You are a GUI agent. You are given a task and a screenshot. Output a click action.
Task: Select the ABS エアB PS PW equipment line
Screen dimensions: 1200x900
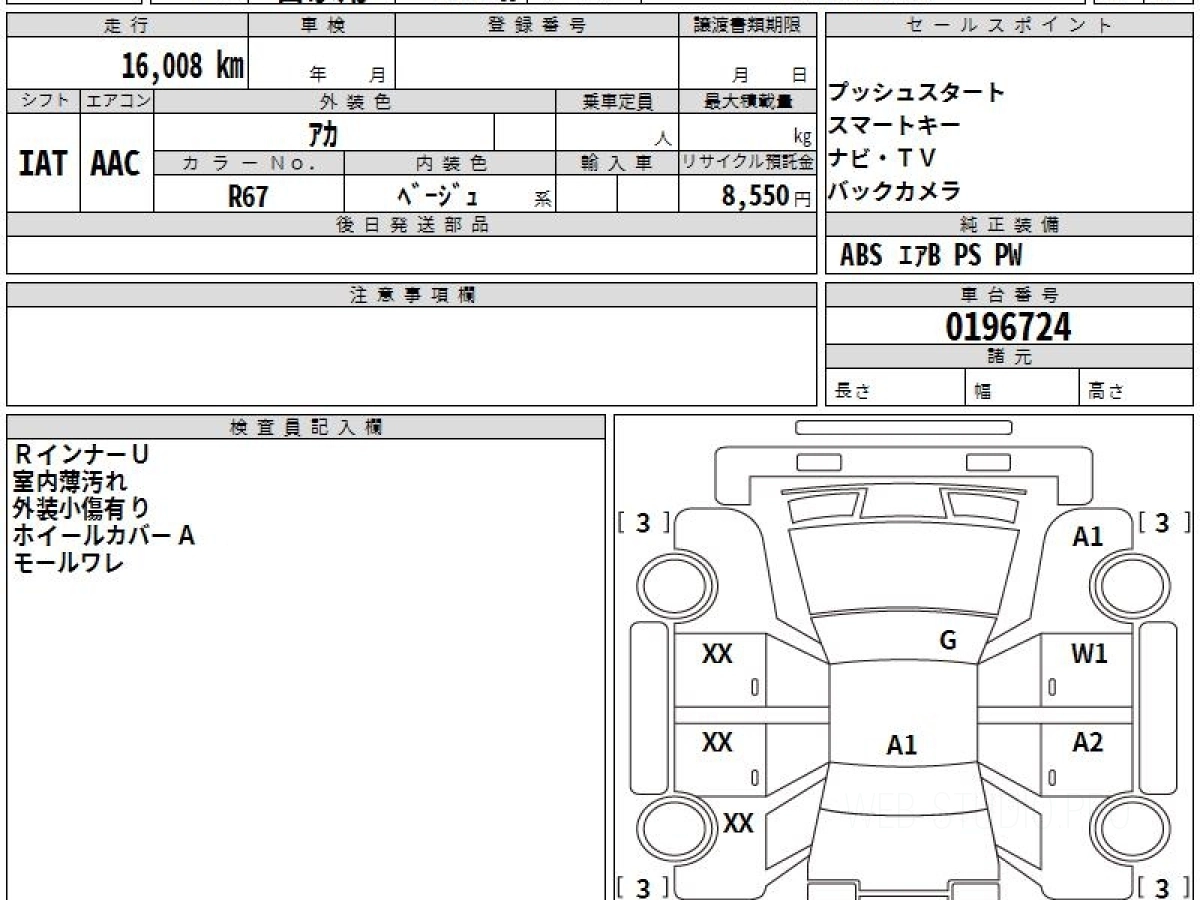(931, 257)
